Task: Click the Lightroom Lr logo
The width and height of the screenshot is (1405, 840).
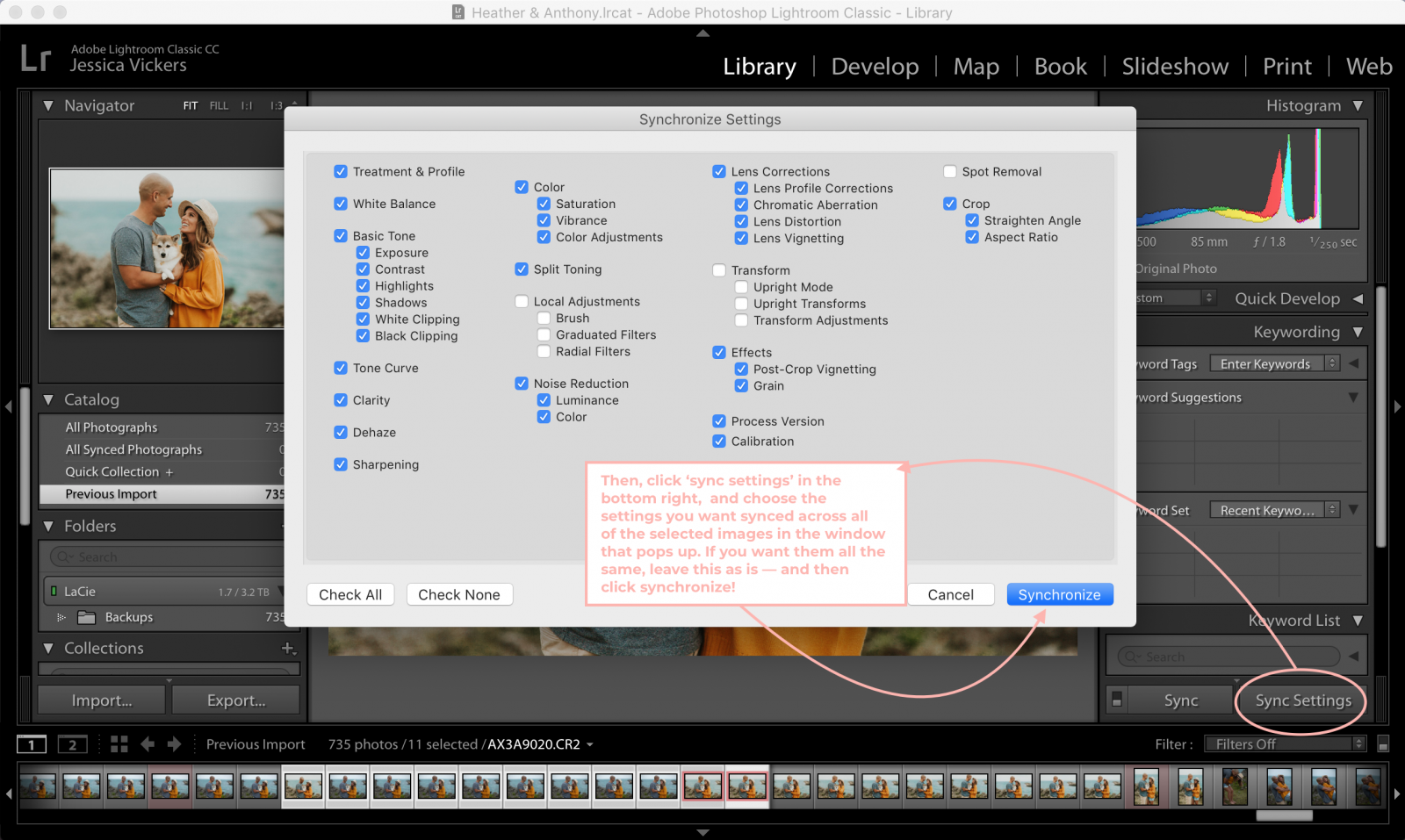Action: point(35,60)
